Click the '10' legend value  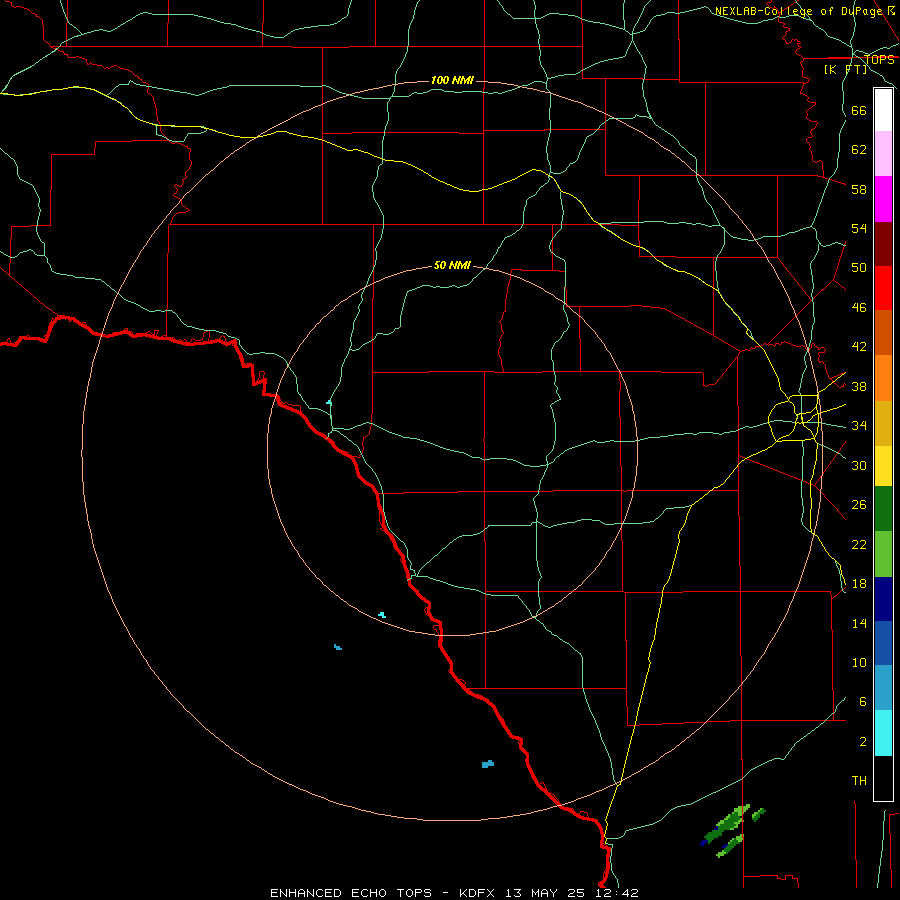(859, 662)
